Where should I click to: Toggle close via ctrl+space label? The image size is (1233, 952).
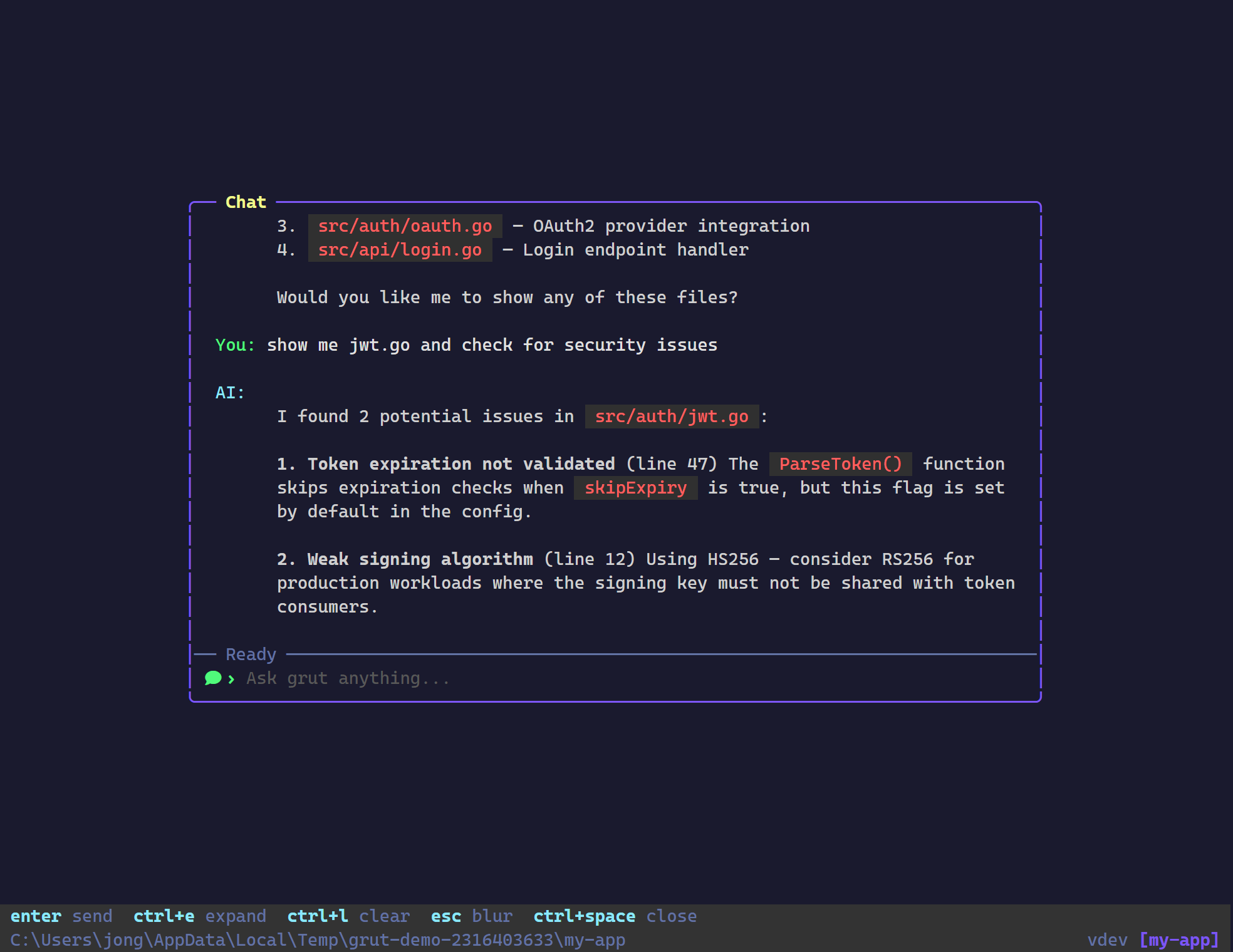[584, 916]
